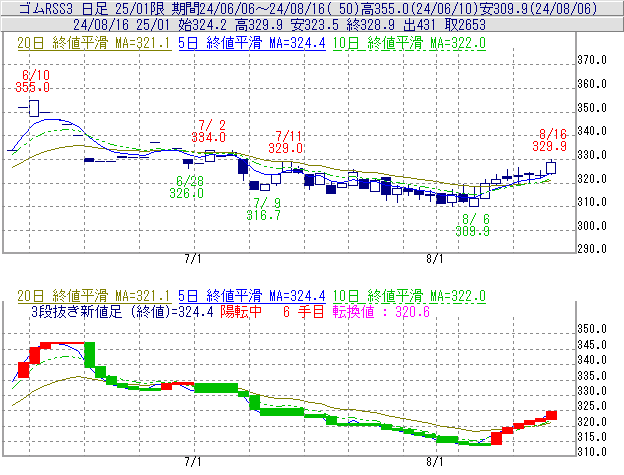Image resolution: width=624 pixels, height=475 pixels.
Task: Select upper chart 10日 終値平滑 MA=322.0 legend
Action: click(409, 43)
